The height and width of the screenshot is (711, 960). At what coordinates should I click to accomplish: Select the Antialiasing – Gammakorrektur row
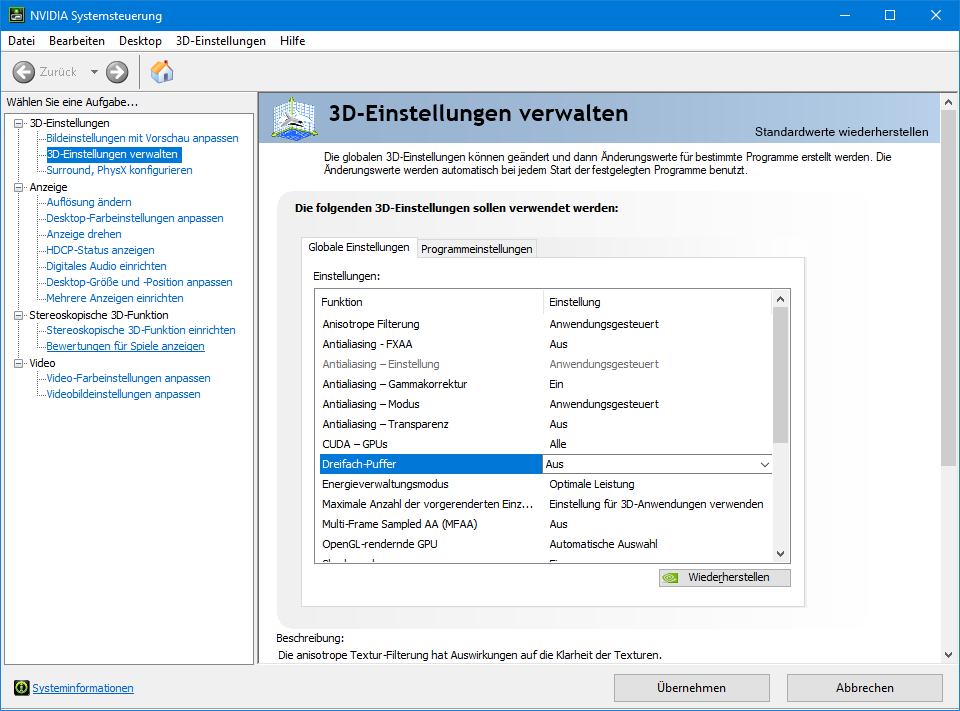(546, 384)
